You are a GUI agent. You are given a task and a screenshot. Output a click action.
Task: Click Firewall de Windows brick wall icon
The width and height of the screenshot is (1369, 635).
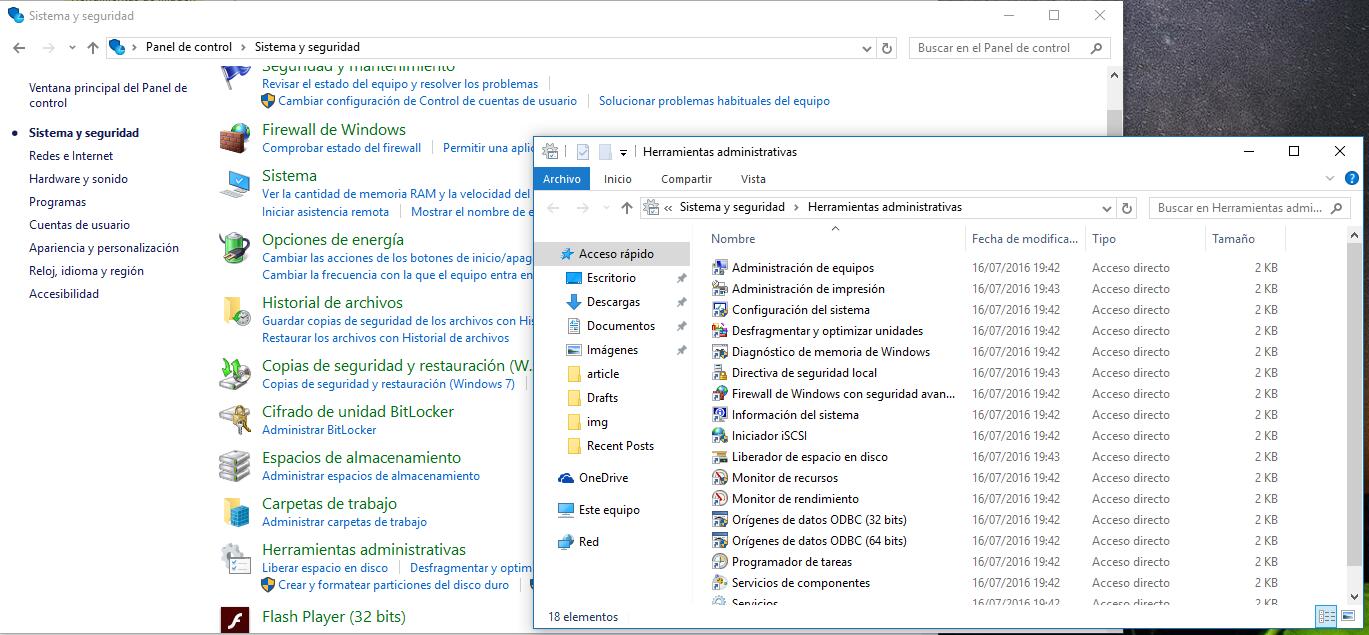click(235, 138)
